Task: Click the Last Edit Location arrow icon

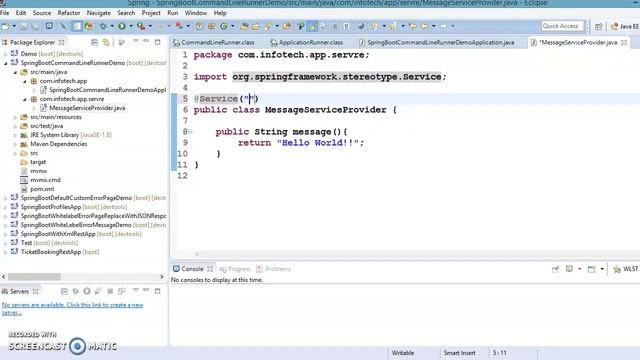Action: 413,26
